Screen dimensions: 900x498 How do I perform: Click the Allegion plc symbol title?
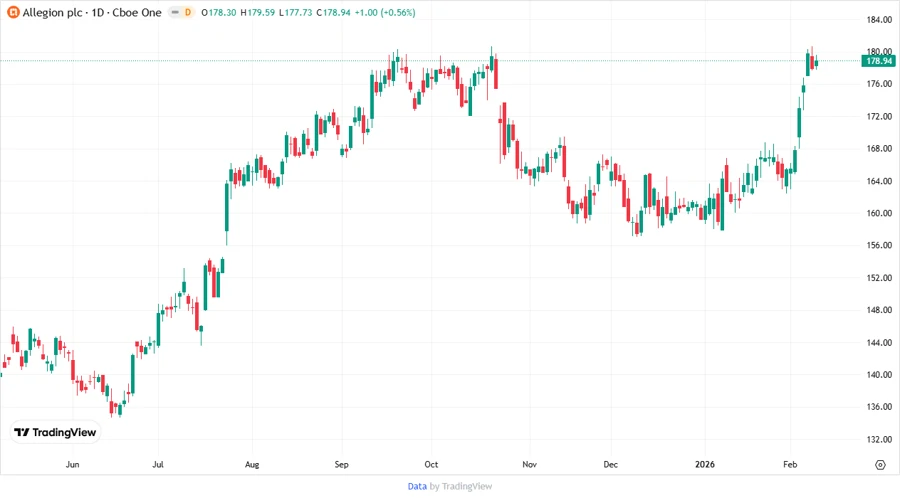[x=92, y=12]
